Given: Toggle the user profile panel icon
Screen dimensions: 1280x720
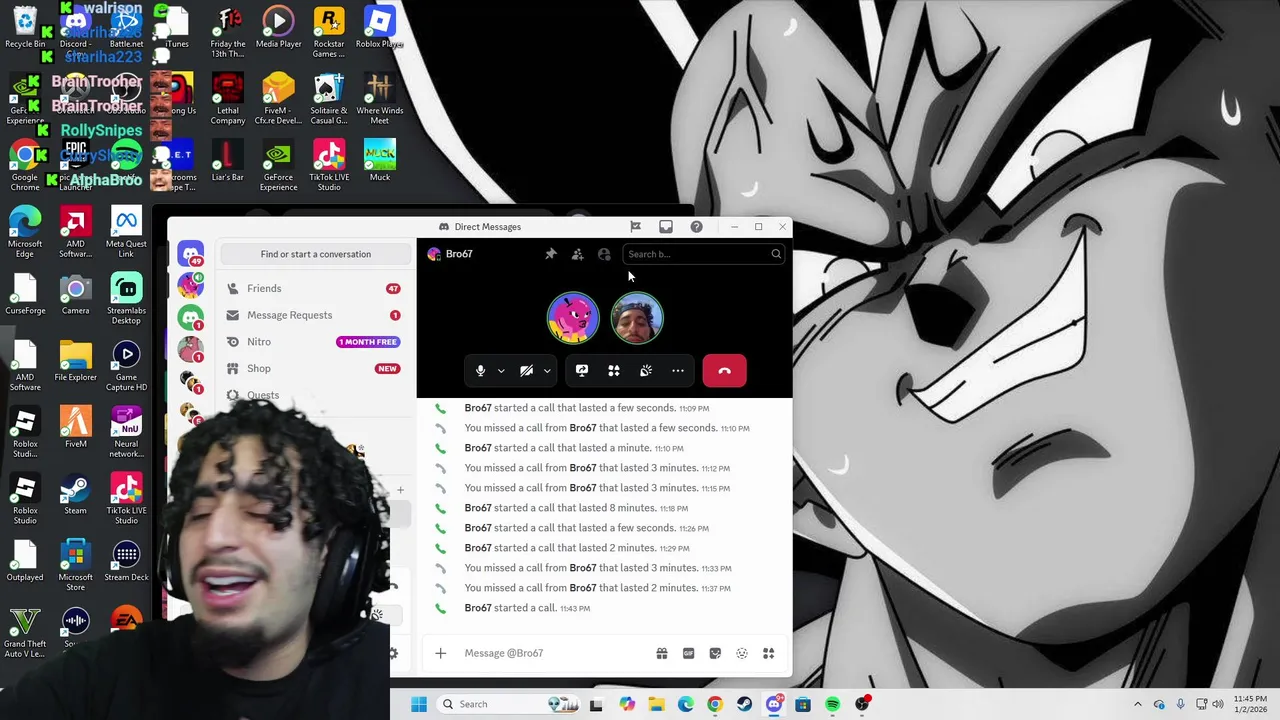Looking at the screenshot, I should coord(604,254).
